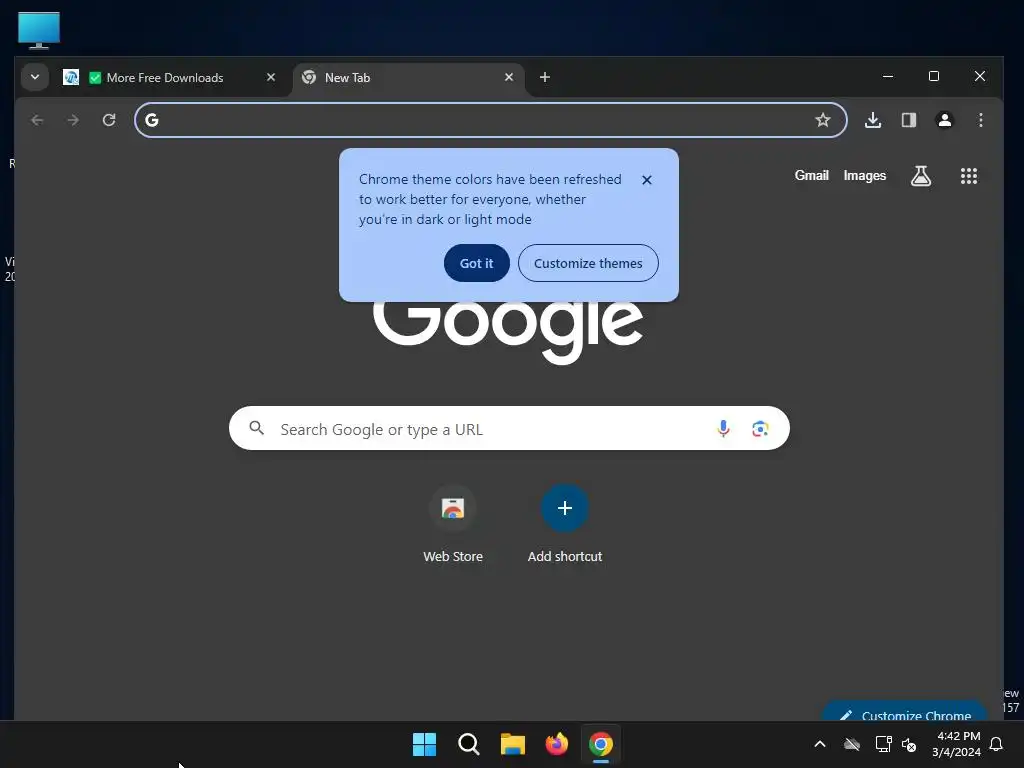The height and width of the screenshot is (768, 1024).
Task: Maximize the Chrome window
Action: pyautogui.click(x=934, y=76)
